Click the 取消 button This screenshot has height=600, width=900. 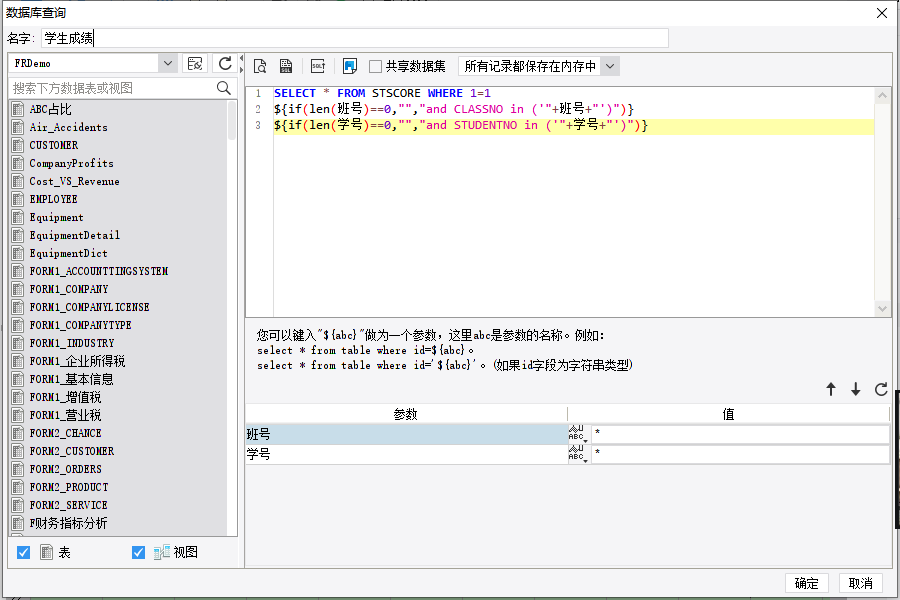coord(860,583)
